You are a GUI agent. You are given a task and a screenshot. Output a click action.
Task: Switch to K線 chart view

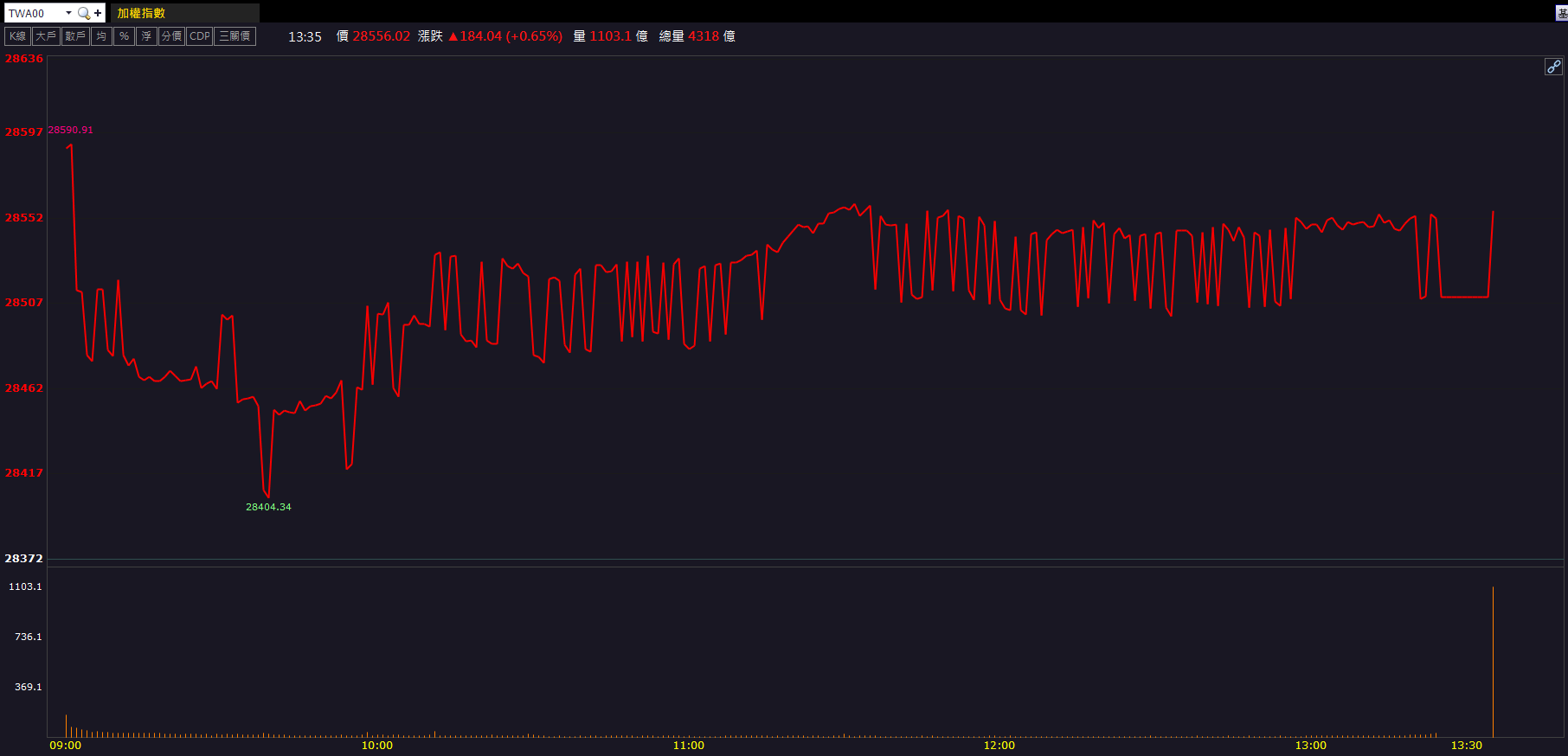click(x=18, y=36)
